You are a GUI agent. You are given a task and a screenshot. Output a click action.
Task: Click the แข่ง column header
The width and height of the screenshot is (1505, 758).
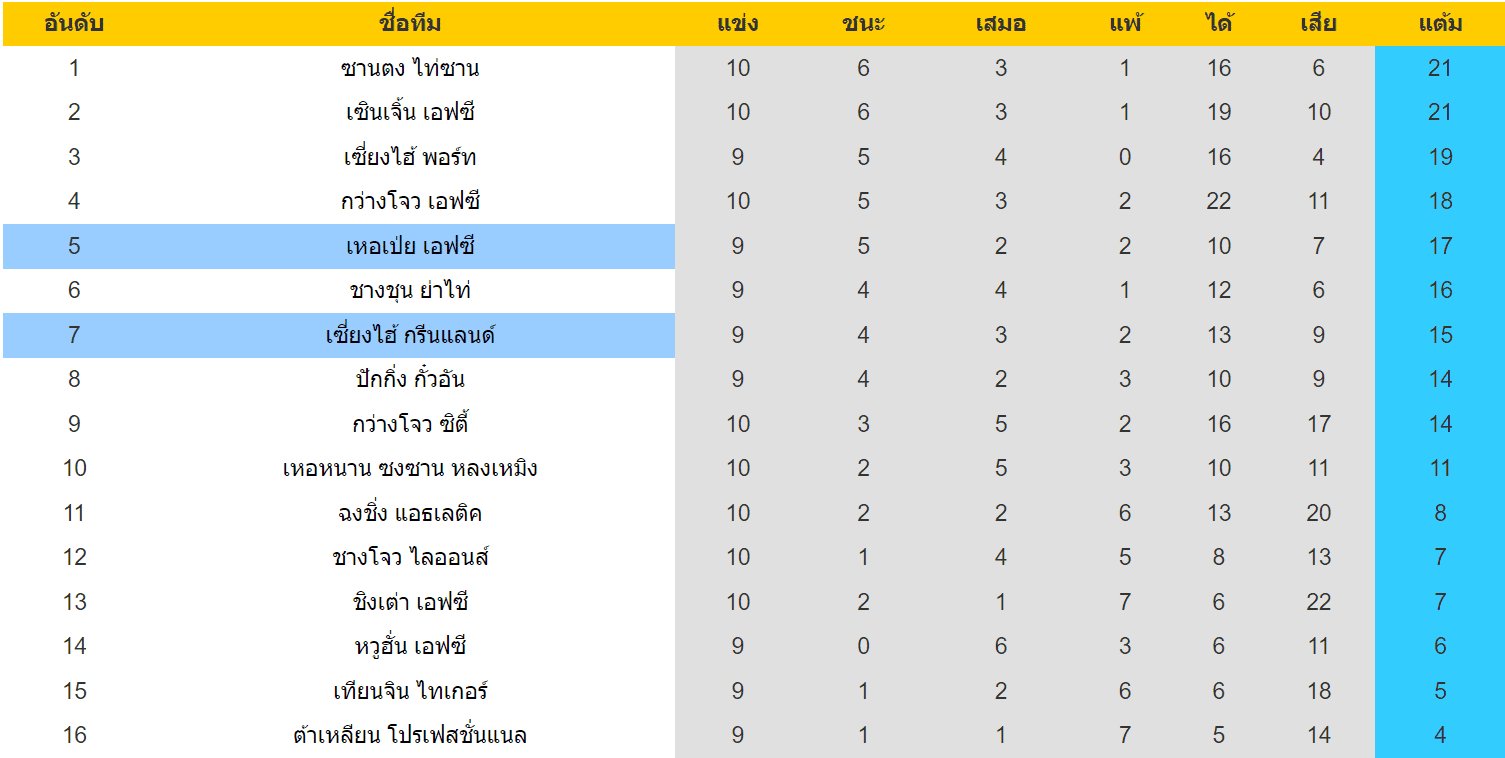click(x=738, y=24)
